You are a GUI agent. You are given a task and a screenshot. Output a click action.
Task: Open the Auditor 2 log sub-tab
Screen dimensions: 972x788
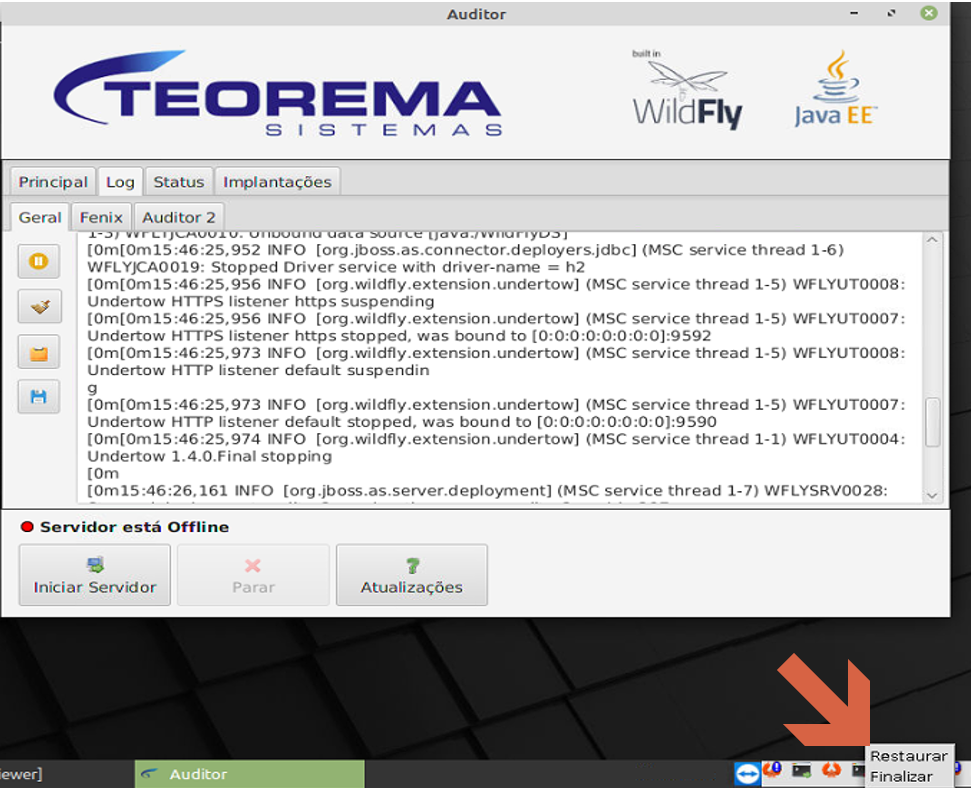(x=179, y=218)
